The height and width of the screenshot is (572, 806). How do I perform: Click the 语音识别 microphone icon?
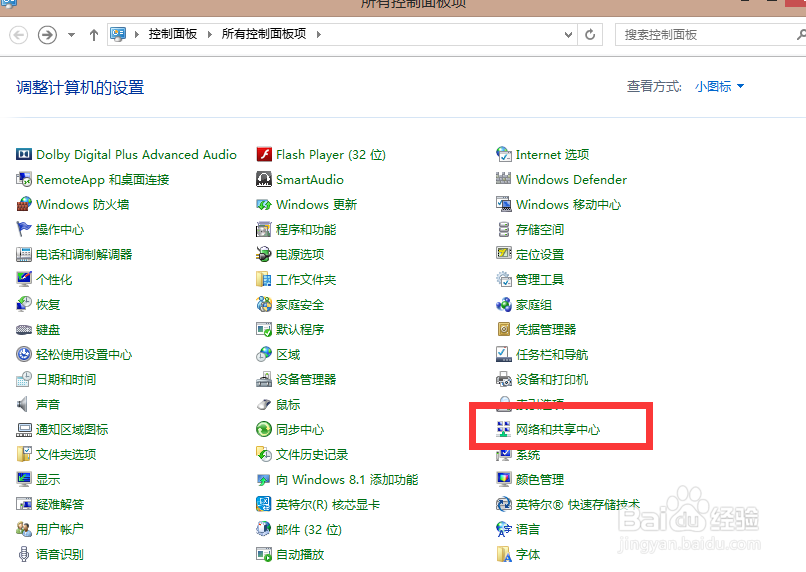tap(24, 554)
